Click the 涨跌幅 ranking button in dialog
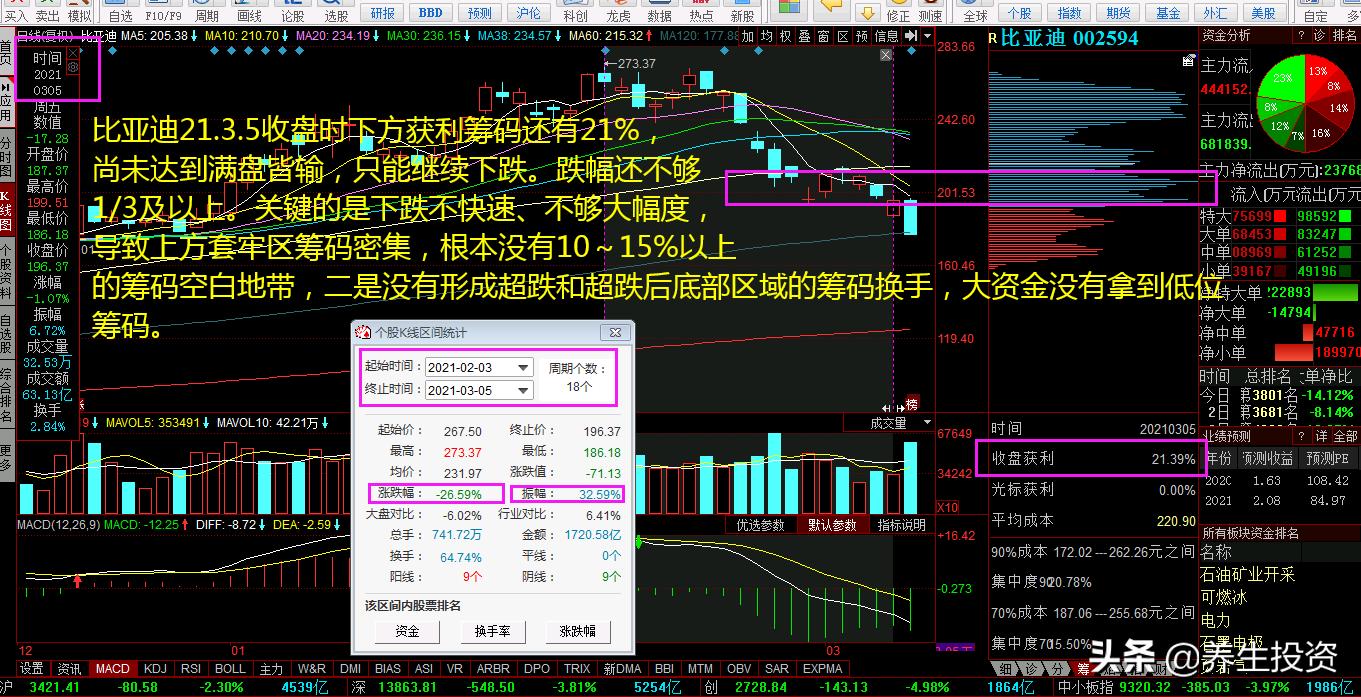The height and width of the screenshot is (697, 1361). pyautogui.click(x=577, y=631)
